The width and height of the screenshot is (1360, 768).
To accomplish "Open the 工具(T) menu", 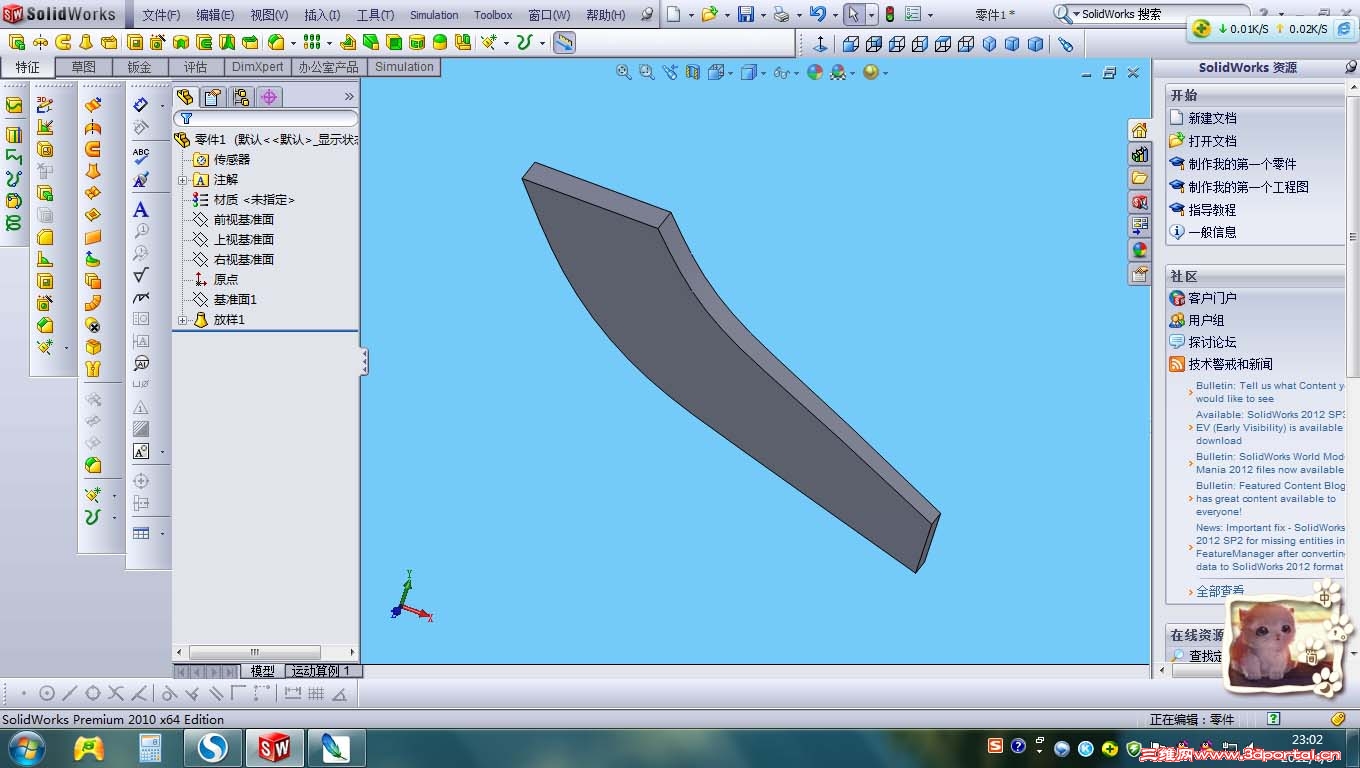I will pos(375,15).
